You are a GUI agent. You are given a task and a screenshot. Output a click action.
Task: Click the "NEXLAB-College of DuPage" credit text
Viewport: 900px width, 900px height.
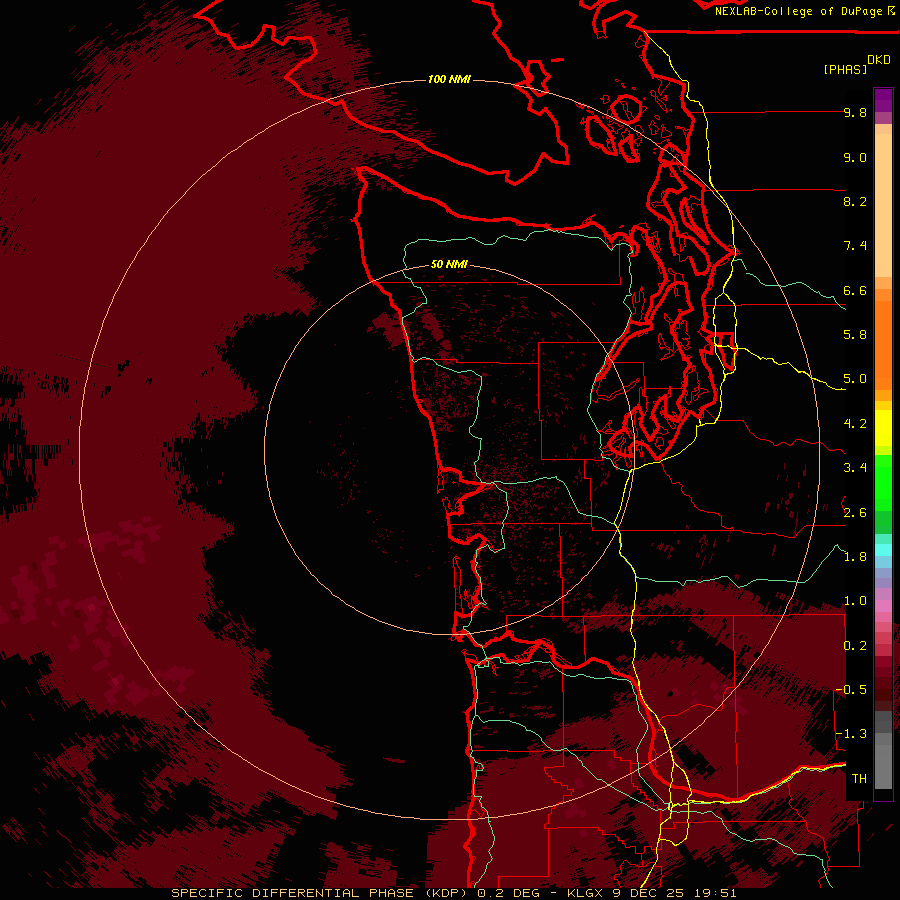800,11
